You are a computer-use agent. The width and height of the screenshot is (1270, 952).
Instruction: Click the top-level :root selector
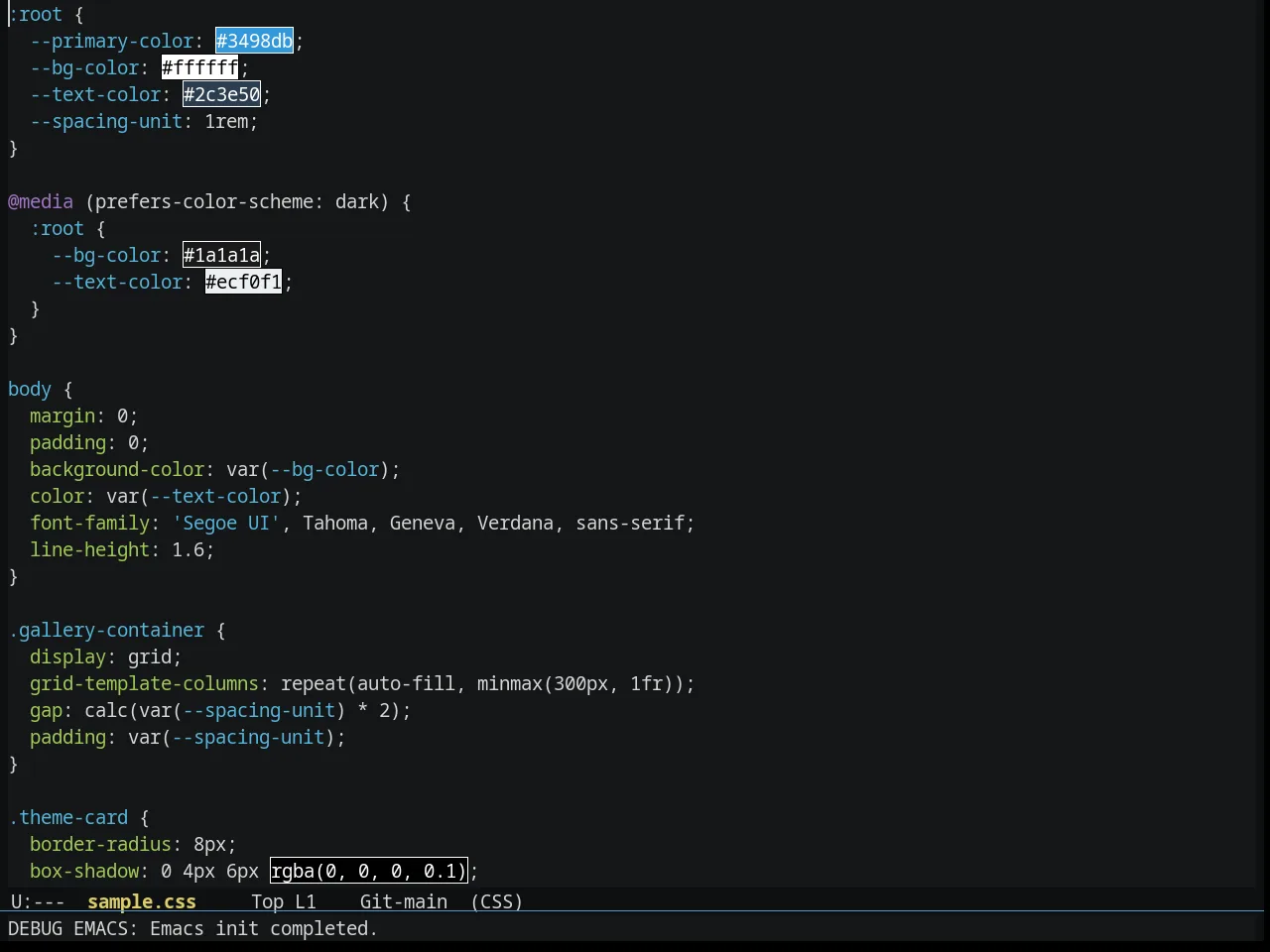point(36,14)
